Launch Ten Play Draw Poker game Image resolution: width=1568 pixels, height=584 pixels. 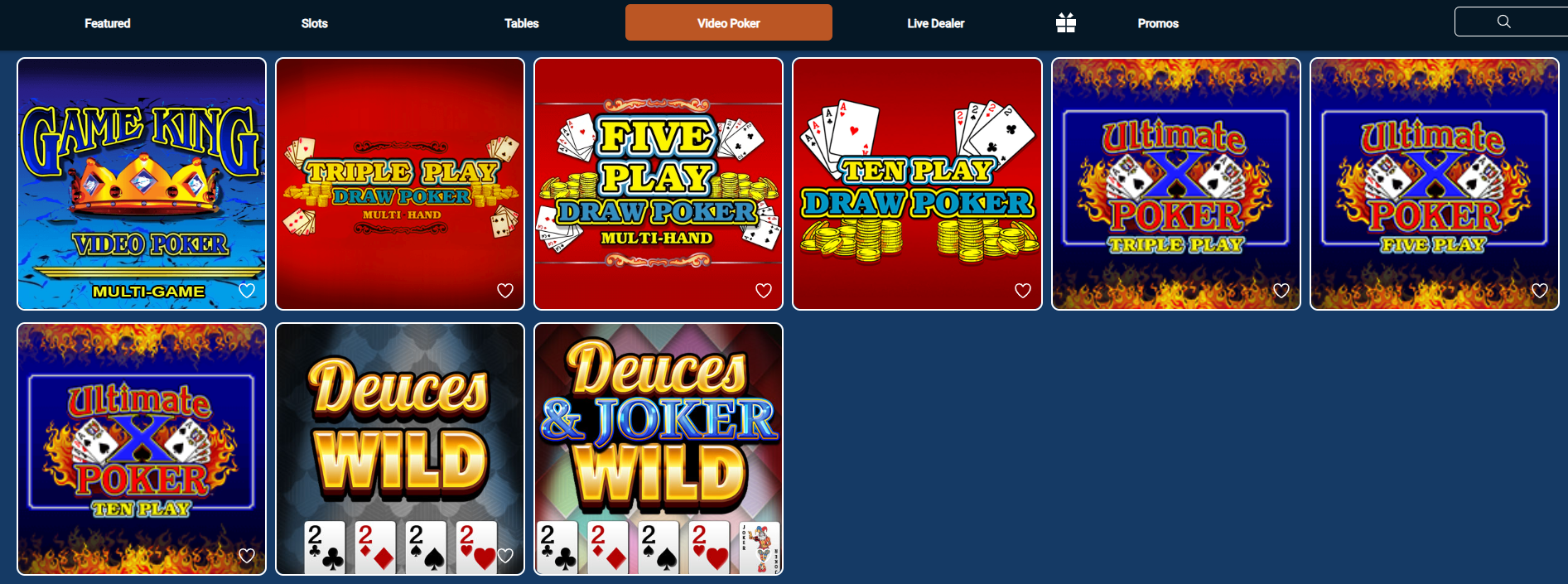[x=917, y=184]
